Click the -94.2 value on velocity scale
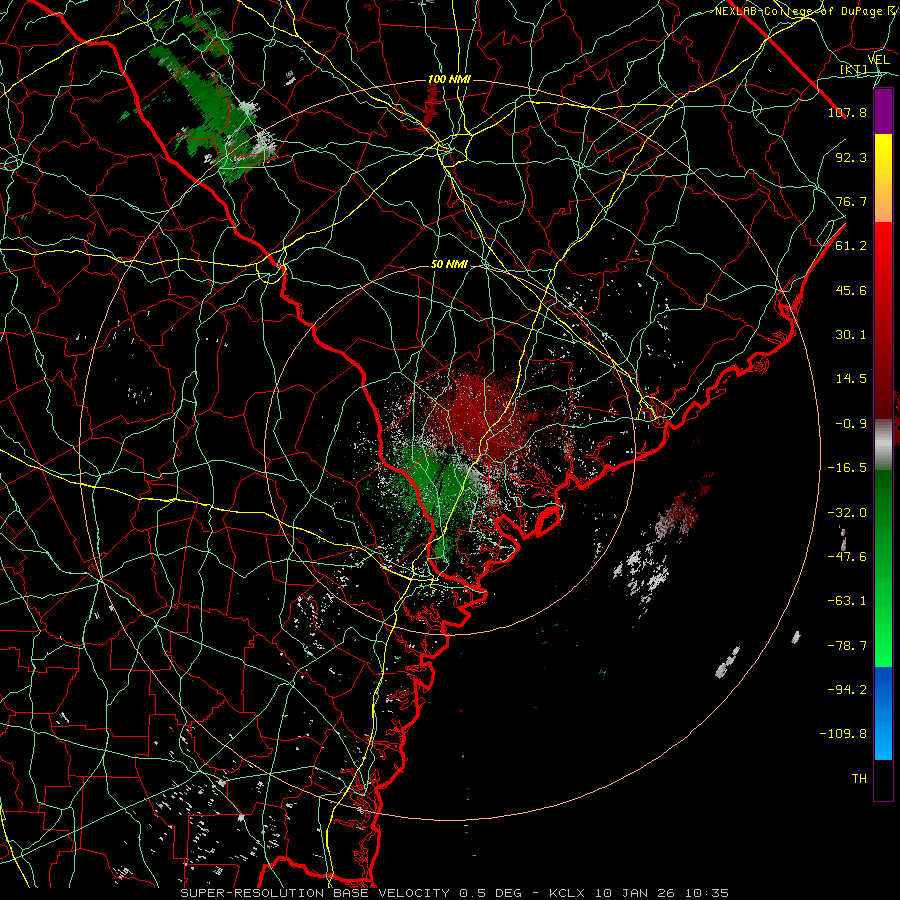This screenshot has width=900, height=900. click(847, 690)
